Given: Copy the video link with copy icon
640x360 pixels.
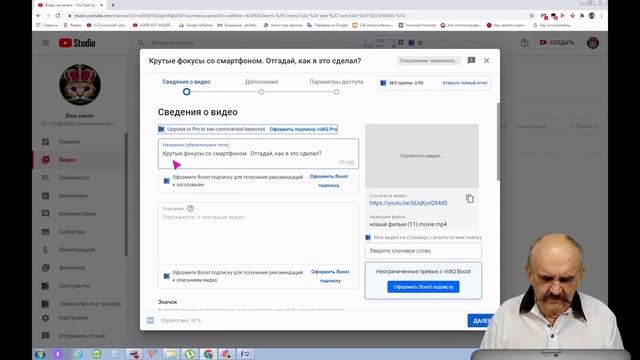Looking at the screenshot, I should [470, 199].
